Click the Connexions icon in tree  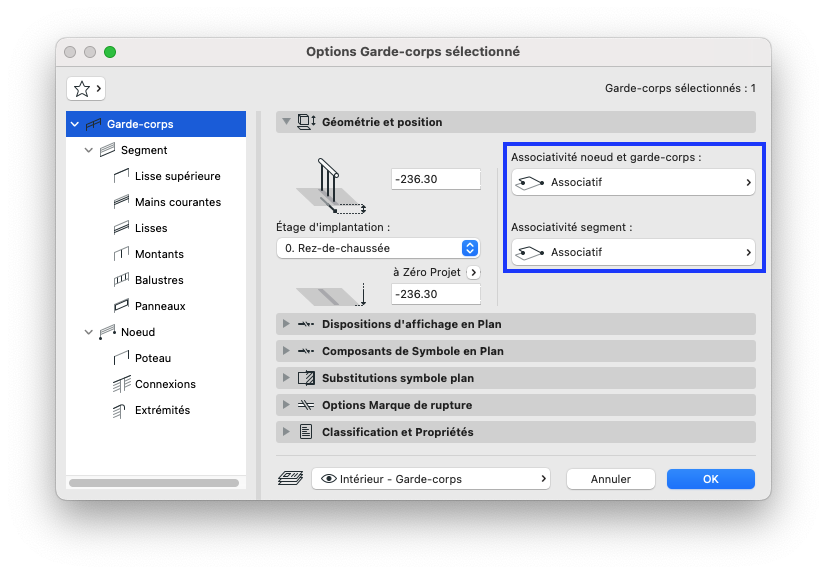click(x=121, y=384)
